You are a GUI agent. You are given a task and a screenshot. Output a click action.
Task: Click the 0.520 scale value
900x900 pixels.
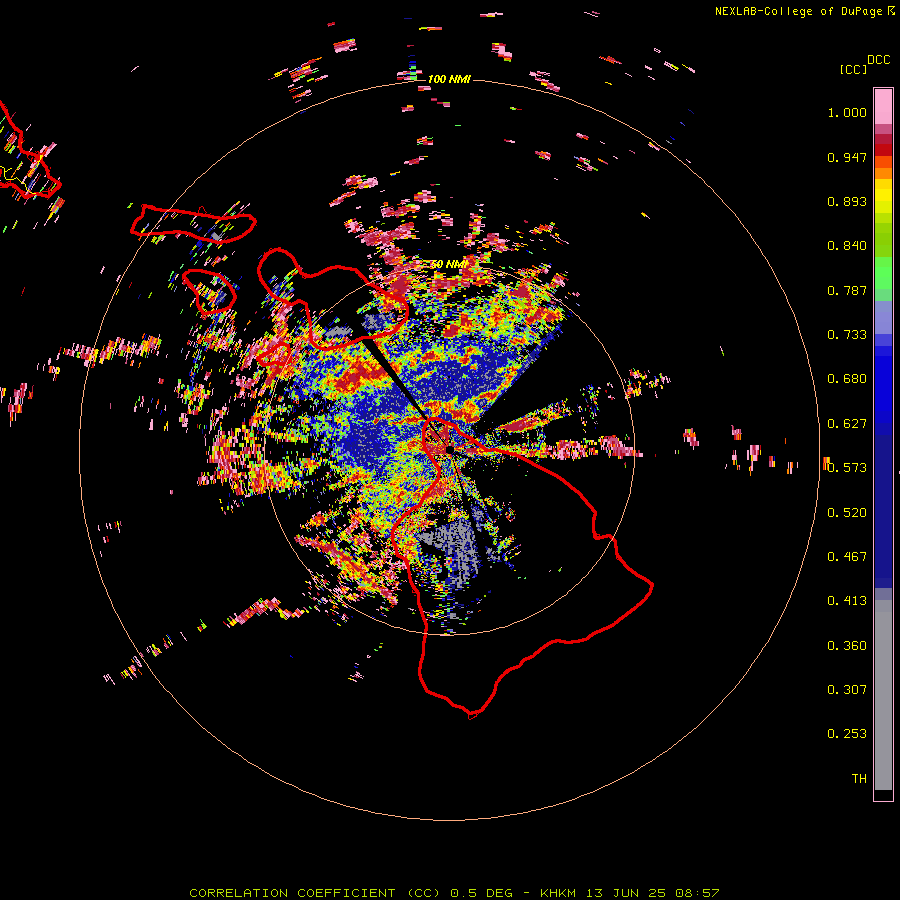point(847,513)
